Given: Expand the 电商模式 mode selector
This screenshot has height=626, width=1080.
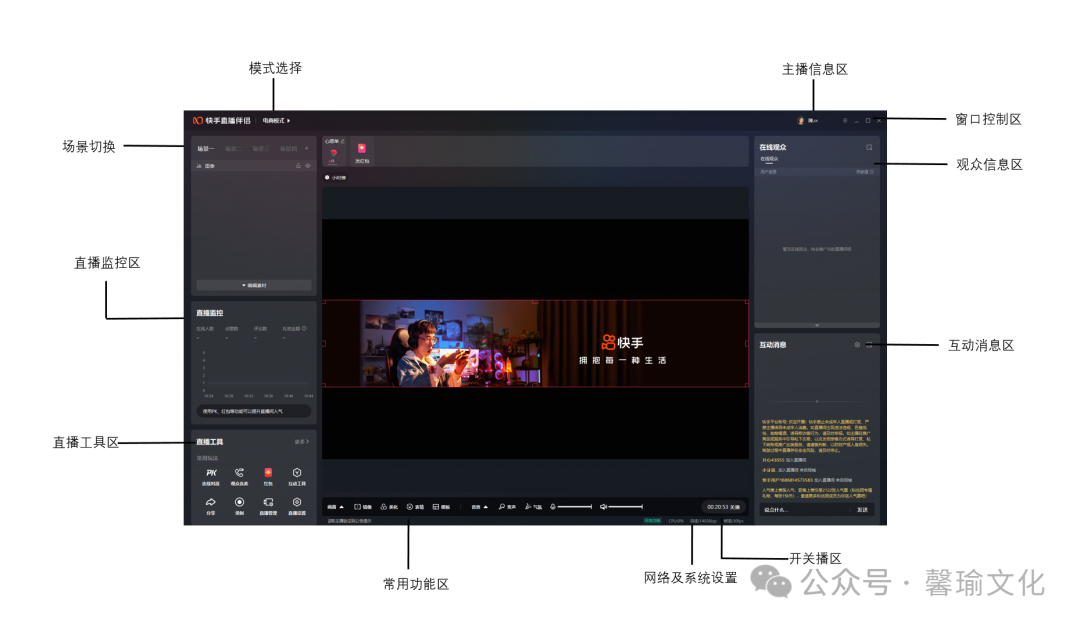Looking at the screenshot, I should click(276, 121).
